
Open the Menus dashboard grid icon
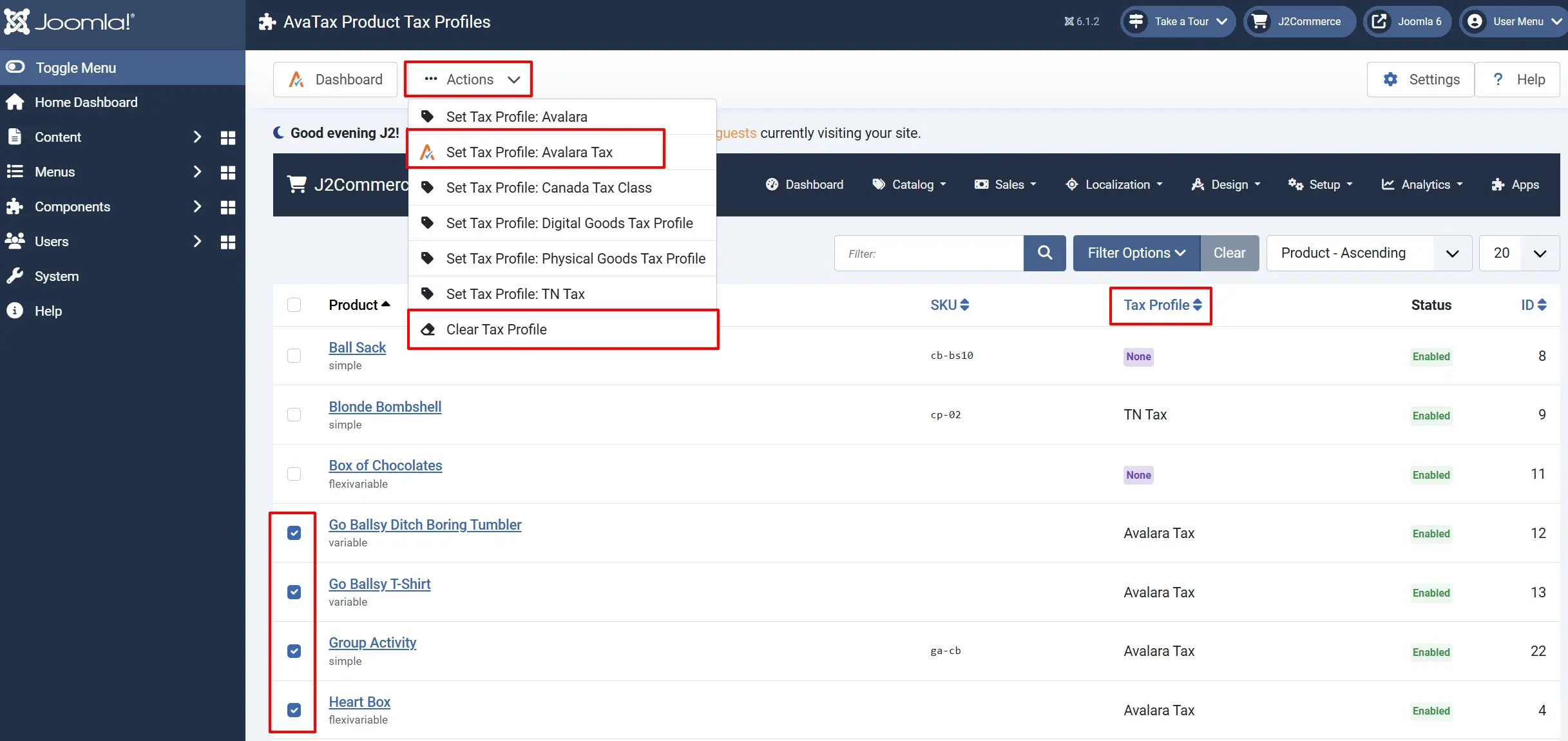[x=228, y=172]
